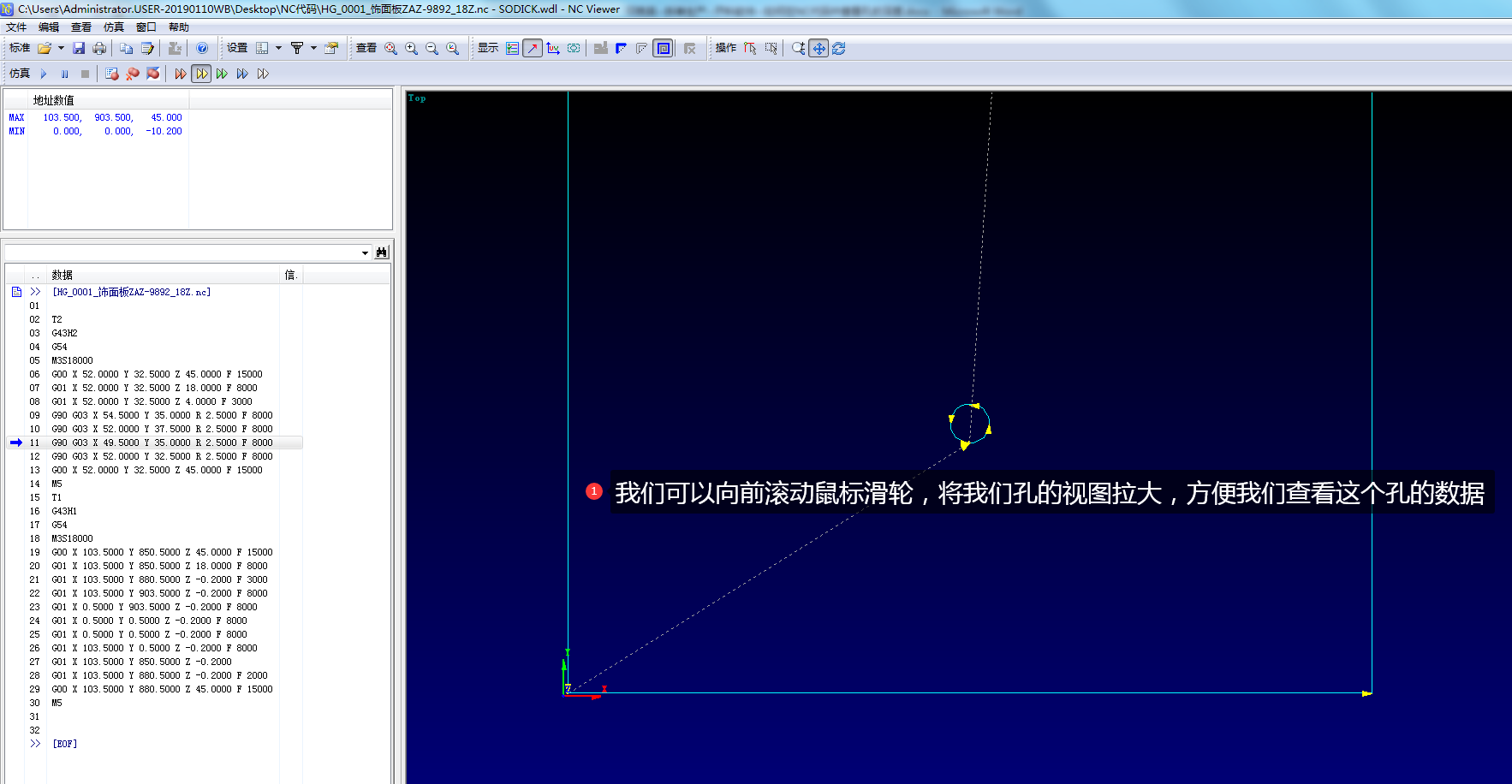
Task: Open the 编辑 menu
Action: coord(49,27)
